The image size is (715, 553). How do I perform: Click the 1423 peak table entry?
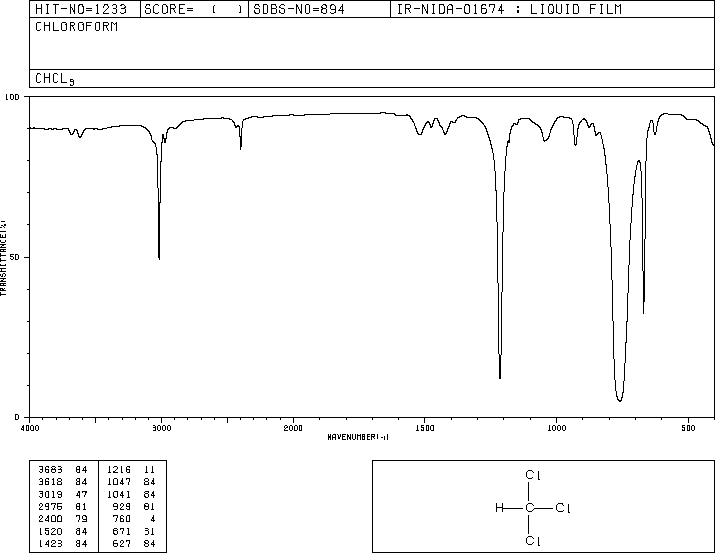coord(50,544)
